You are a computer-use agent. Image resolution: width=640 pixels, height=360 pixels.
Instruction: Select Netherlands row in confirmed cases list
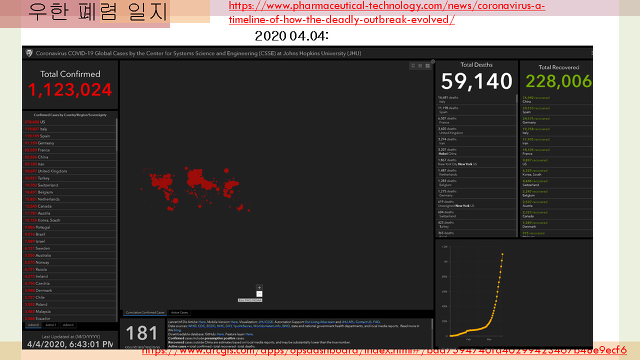click(70, 199)
